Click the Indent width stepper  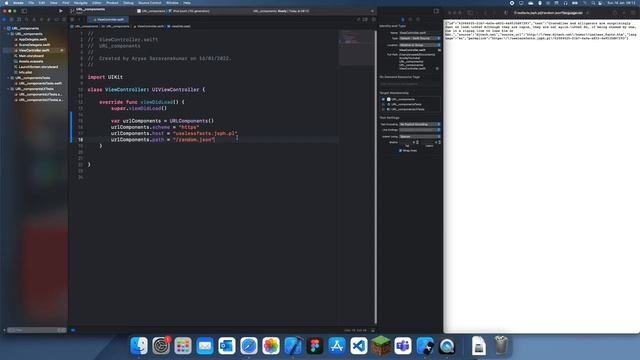pos(440,142)
